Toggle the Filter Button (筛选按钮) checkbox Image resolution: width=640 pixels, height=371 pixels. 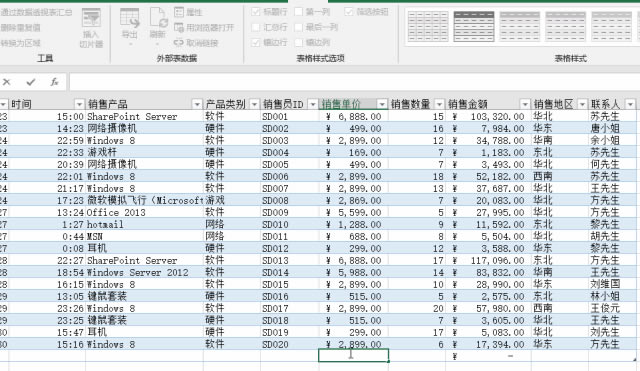click(x=349, y=12)
